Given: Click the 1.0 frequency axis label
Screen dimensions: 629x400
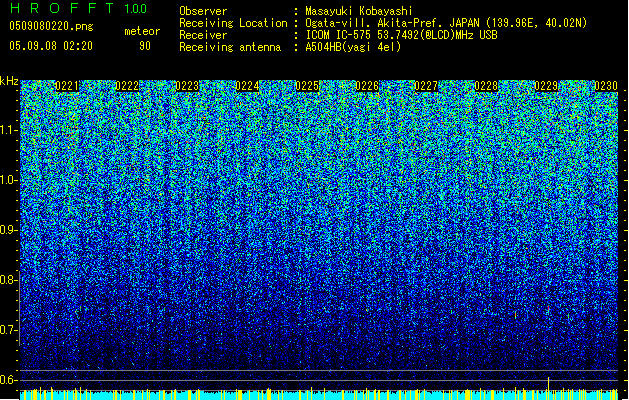Looking at the screenshot, I should pos(9,180).
